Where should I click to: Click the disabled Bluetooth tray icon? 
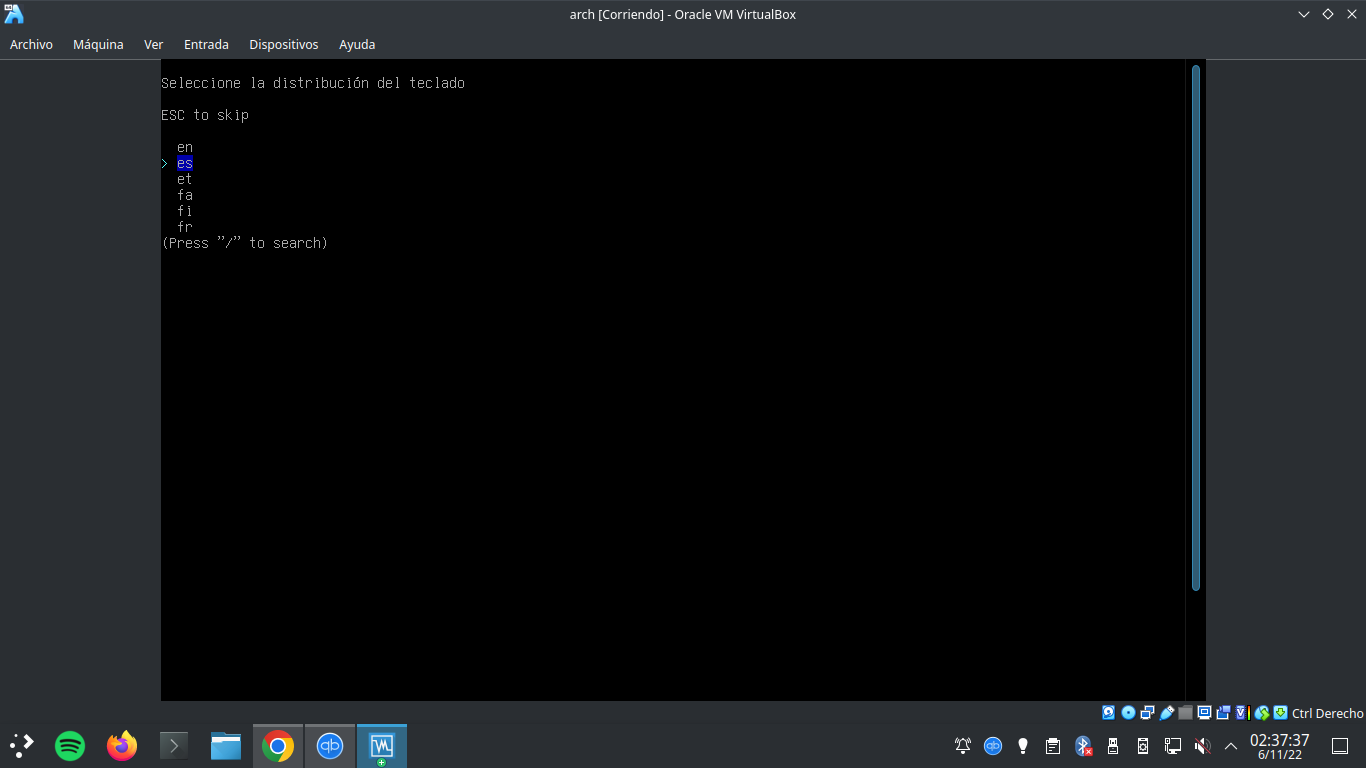click(x=1083, y=745)
